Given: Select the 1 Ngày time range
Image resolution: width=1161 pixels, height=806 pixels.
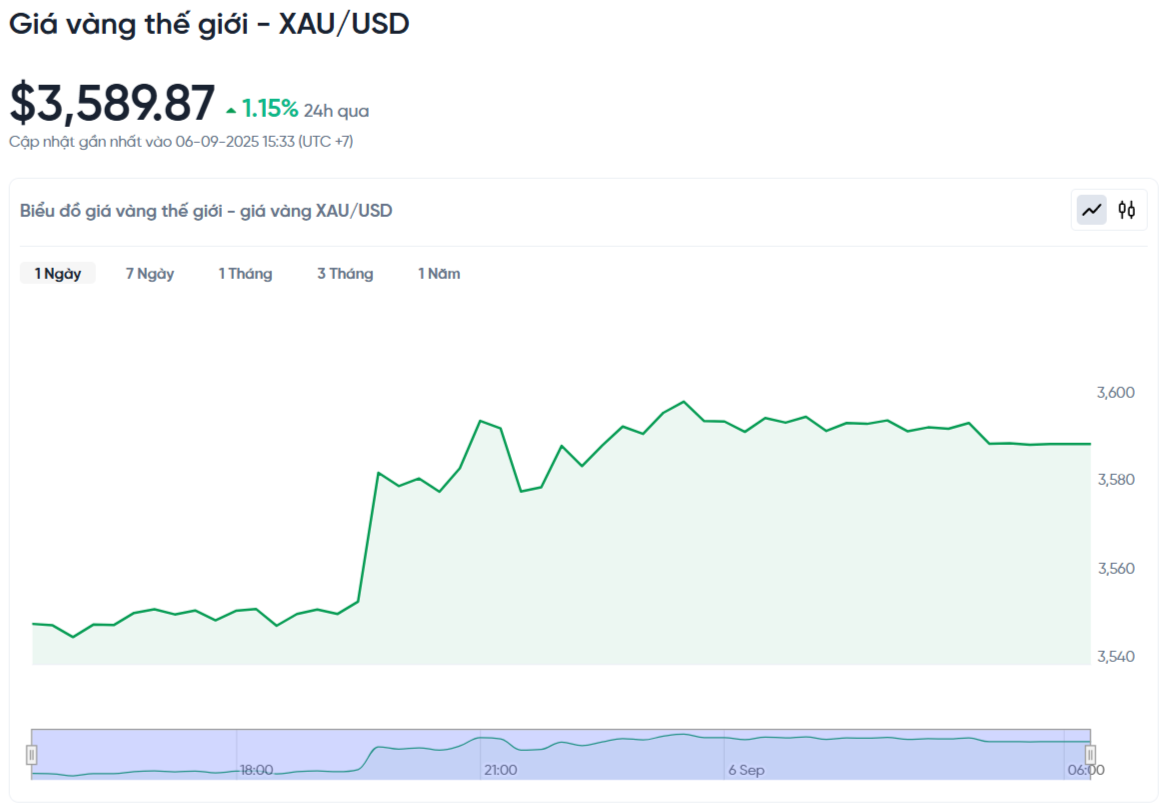Looking at the screenshot, I should [x=58, y=273].
